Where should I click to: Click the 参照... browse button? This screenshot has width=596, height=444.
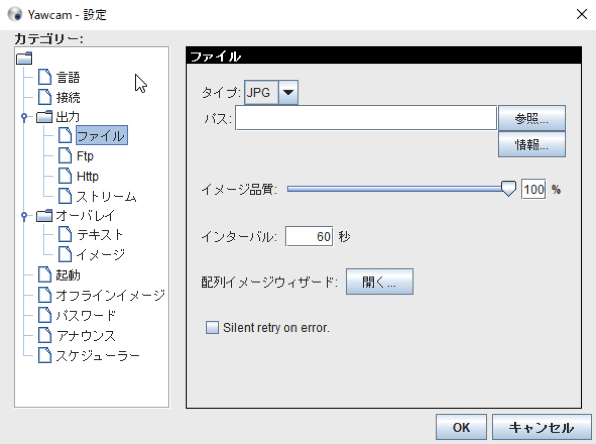coord(532,119)
